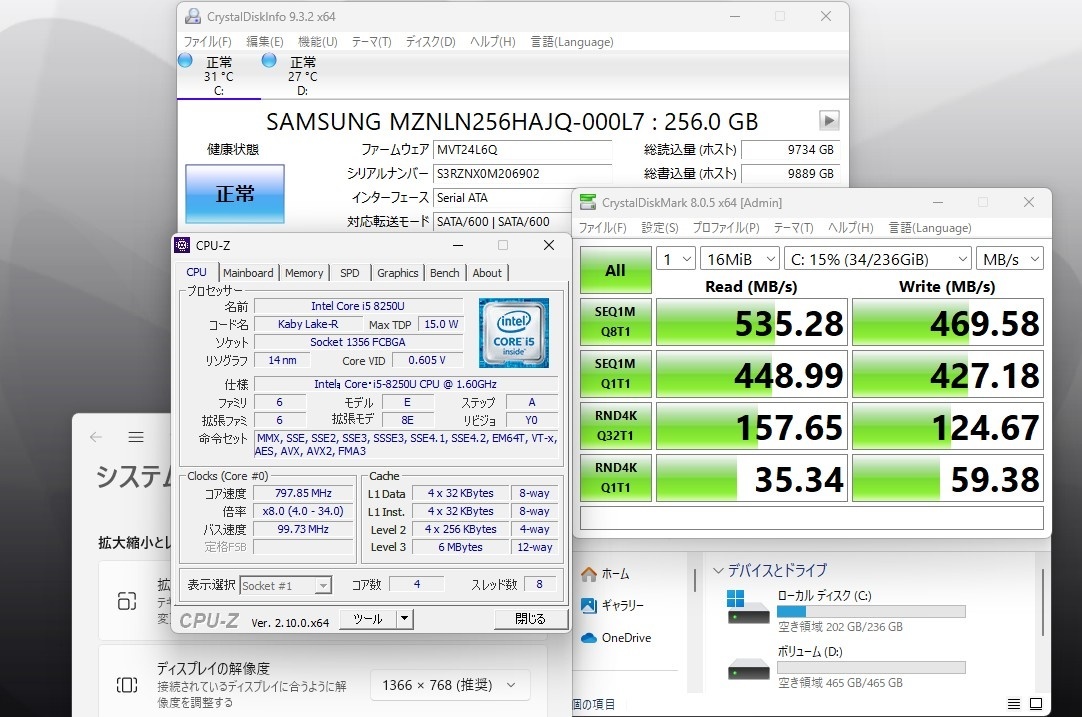Collapse the Devices and drives group
The image size is (1082, 717).
pos(718,570)
